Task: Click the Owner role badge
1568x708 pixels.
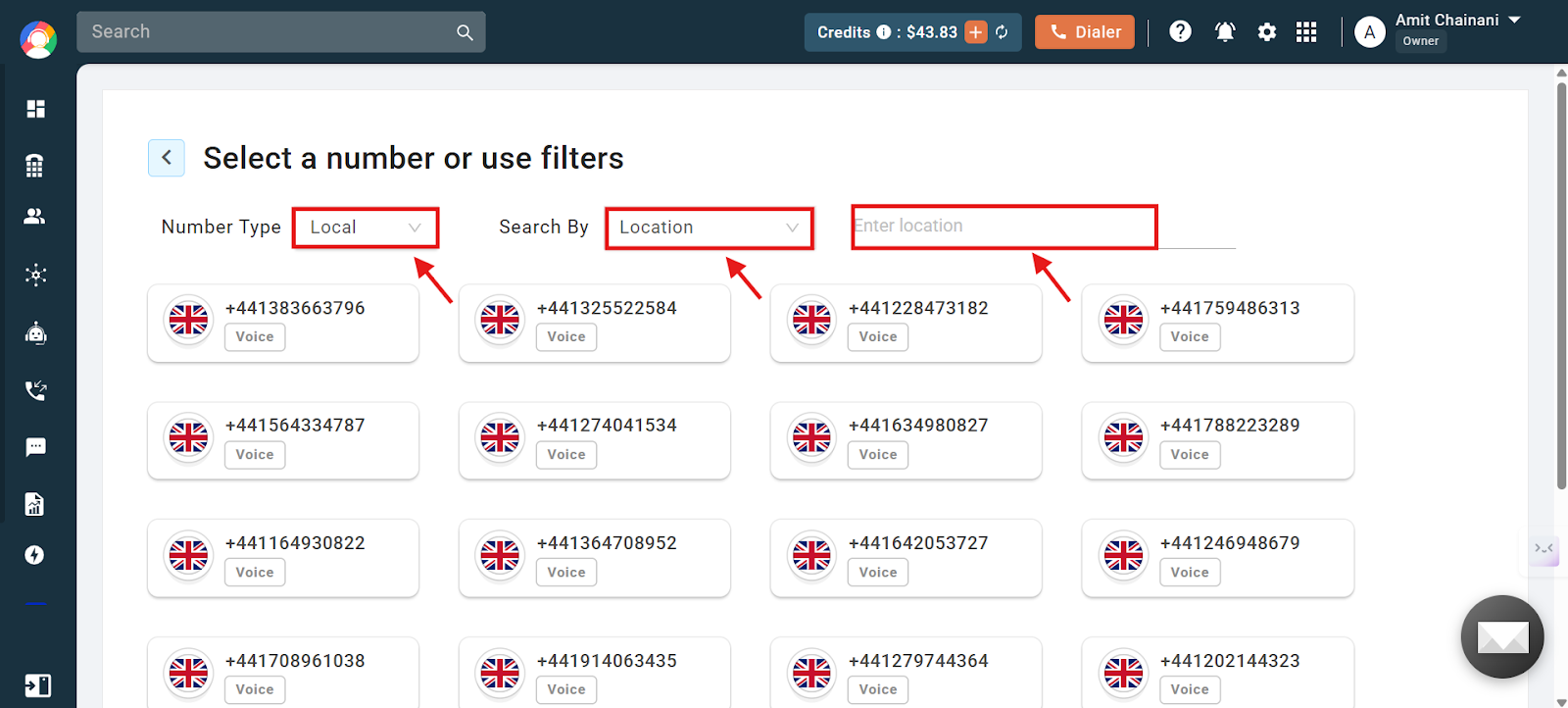Action: click(x=1421, y=41)
